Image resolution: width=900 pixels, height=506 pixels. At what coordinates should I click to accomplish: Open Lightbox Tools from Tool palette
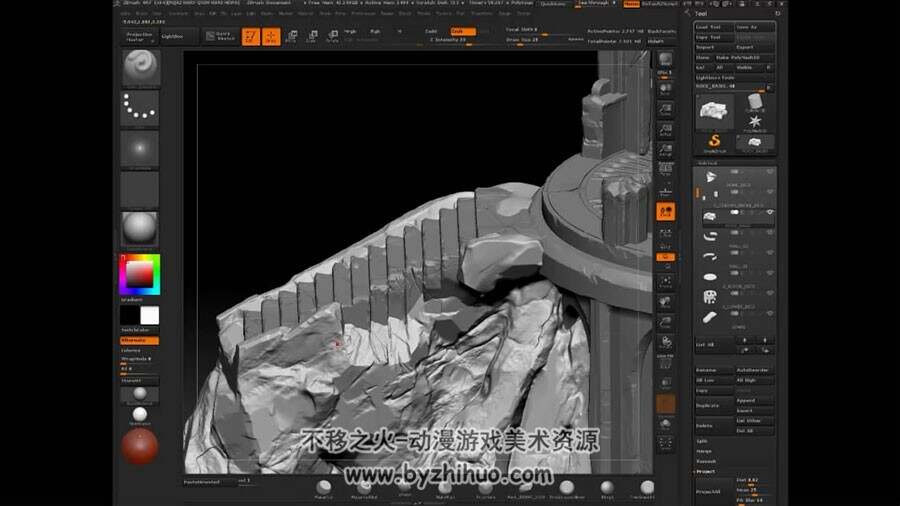[734, 77]
